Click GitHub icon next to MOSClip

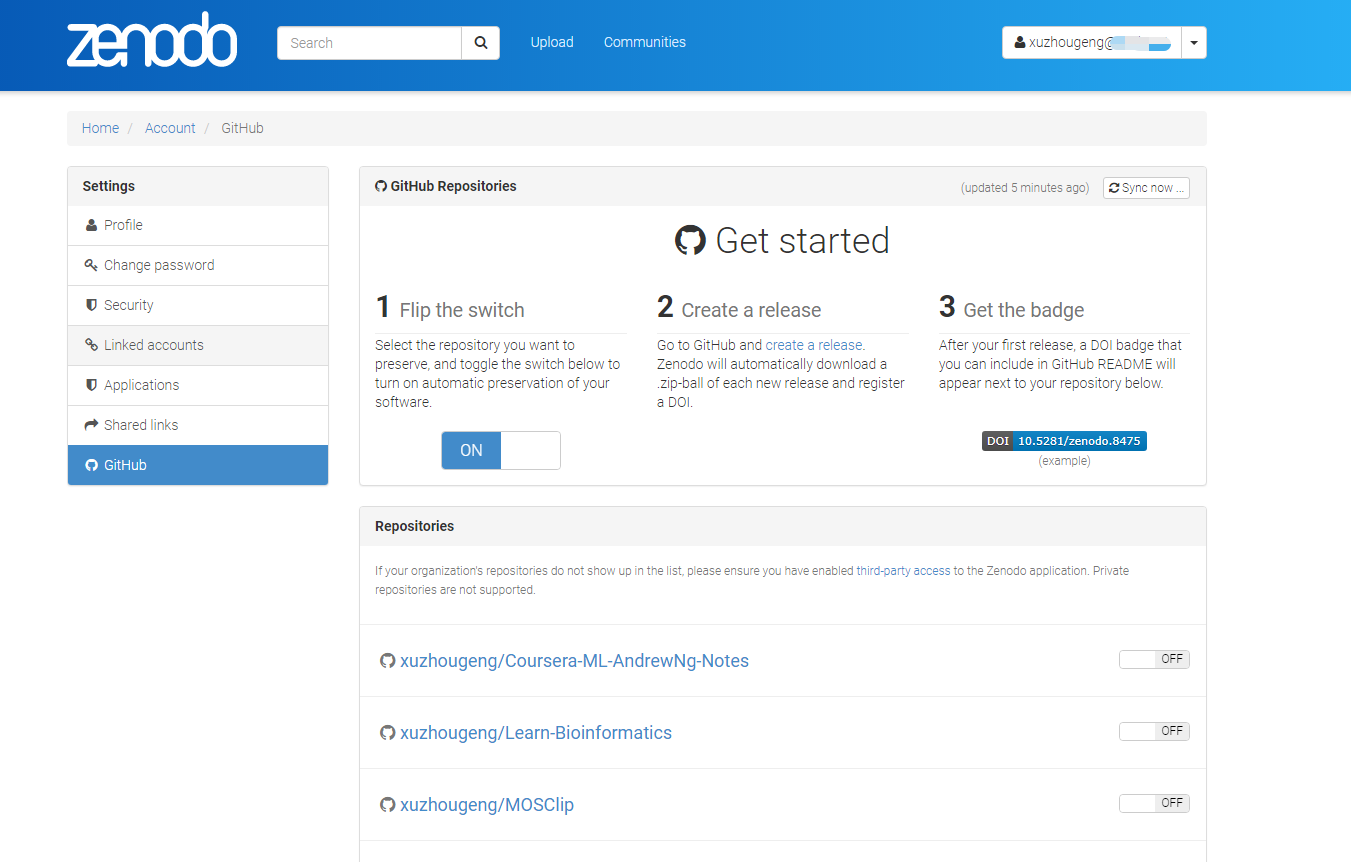[388, 805]
